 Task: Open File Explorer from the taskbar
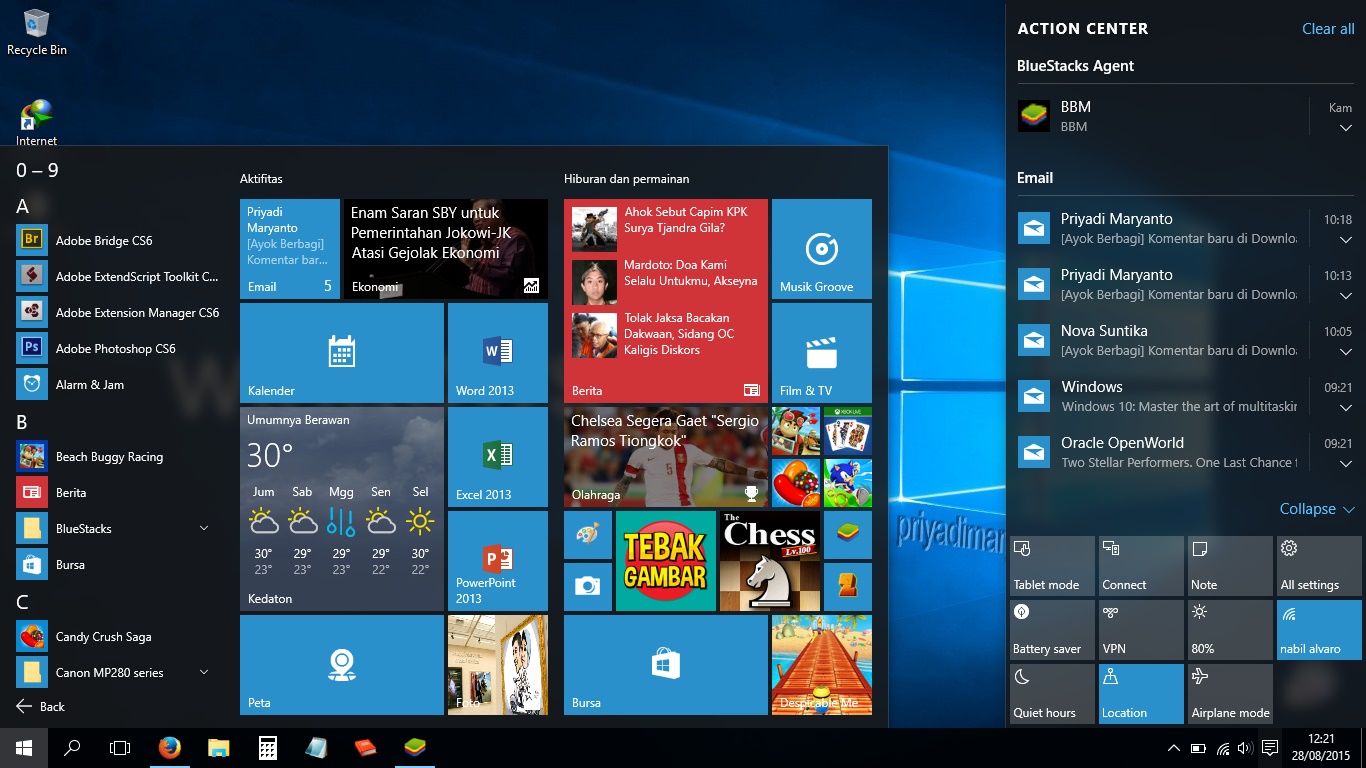tap(218, 747)
